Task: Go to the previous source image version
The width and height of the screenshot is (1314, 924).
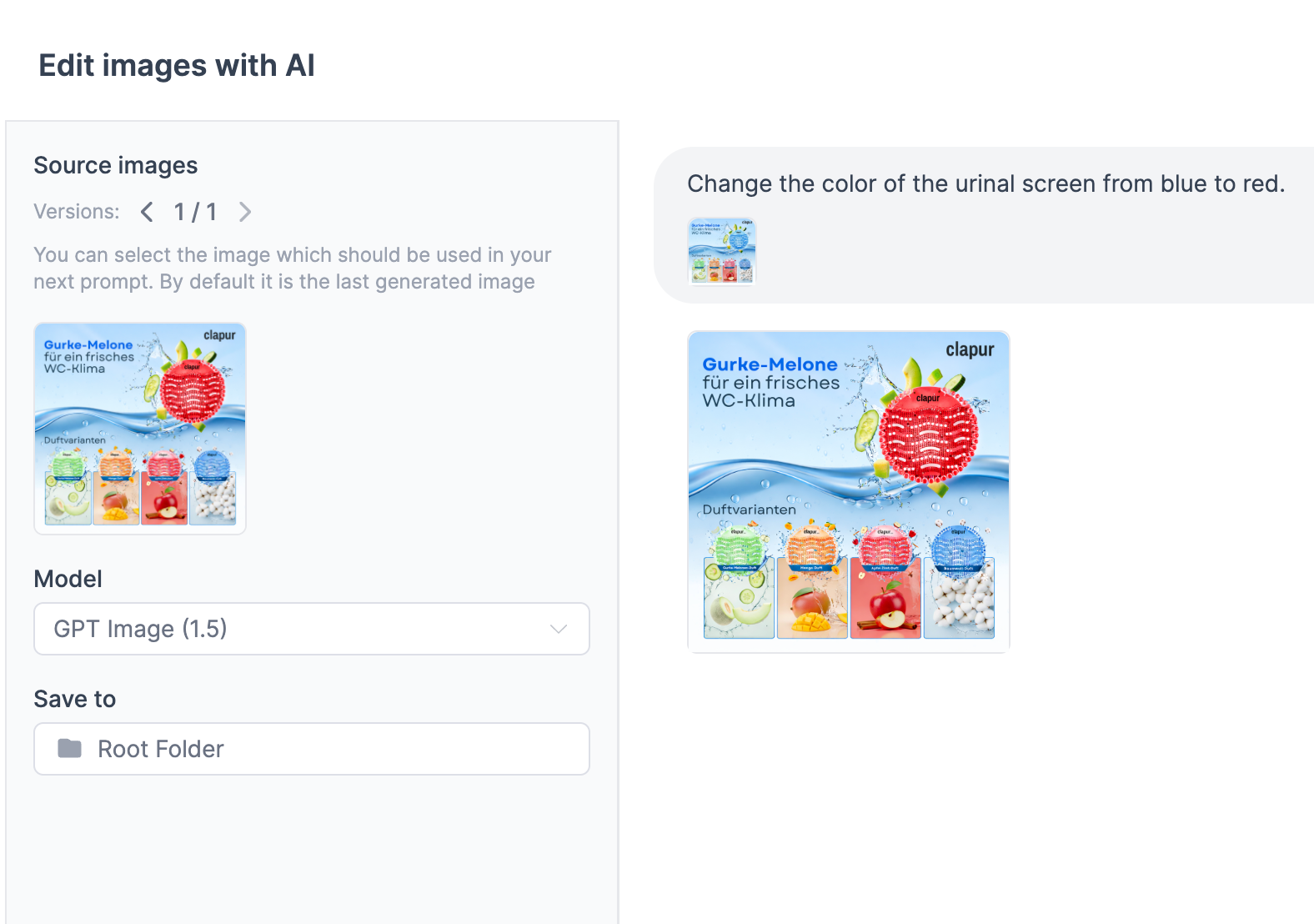Action: [x=148, y=212]
